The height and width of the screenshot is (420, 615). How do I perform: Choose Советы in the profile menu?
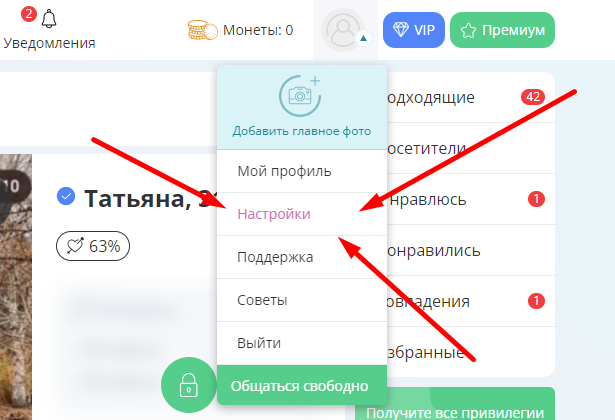point(302,300)
